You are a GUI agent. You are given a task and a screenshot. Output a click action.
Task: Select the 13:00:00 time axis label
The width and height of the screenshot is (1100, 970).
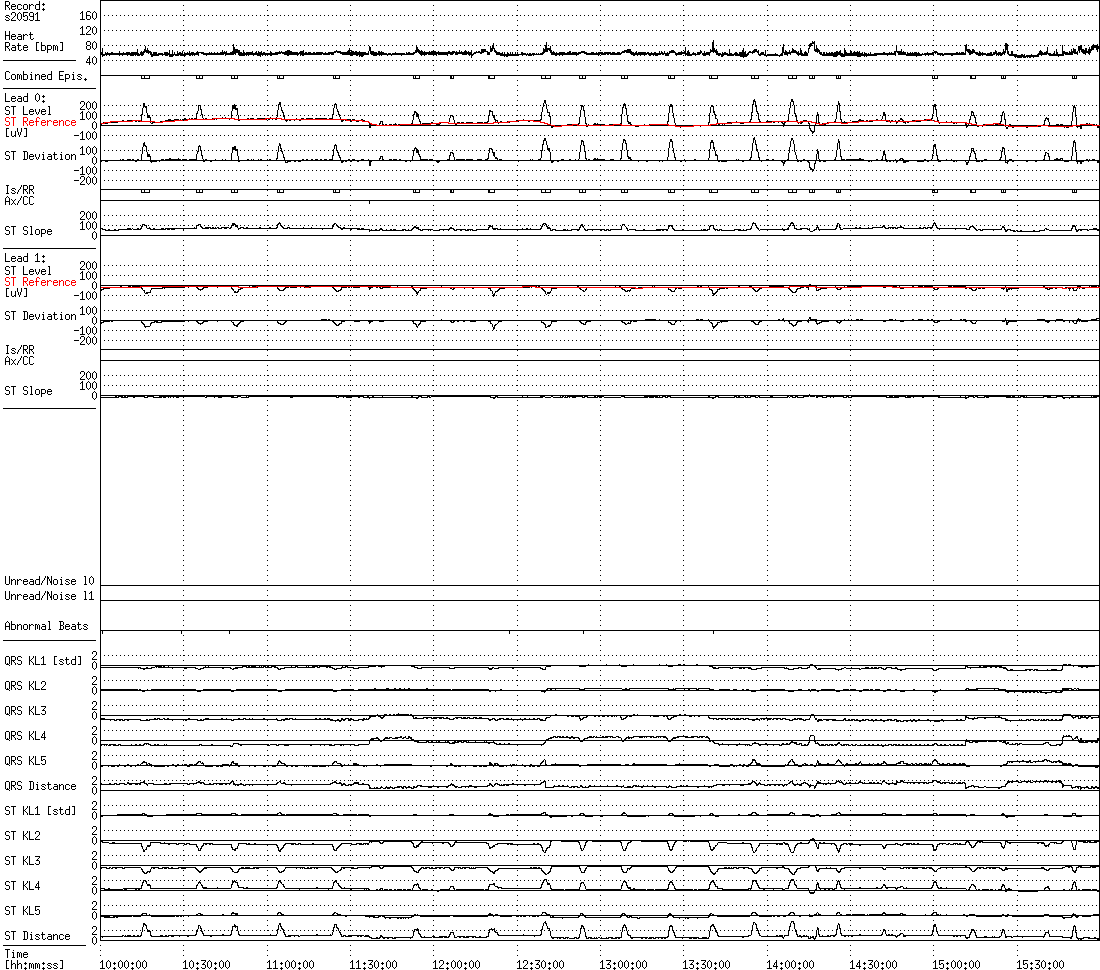click(x=623, y=964)
